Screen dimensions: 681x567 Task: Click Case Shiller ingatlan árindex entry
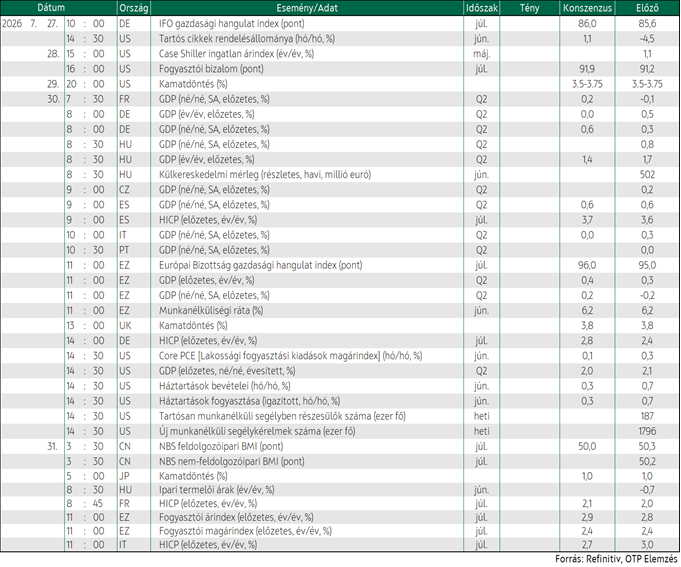tap(236, 54)
